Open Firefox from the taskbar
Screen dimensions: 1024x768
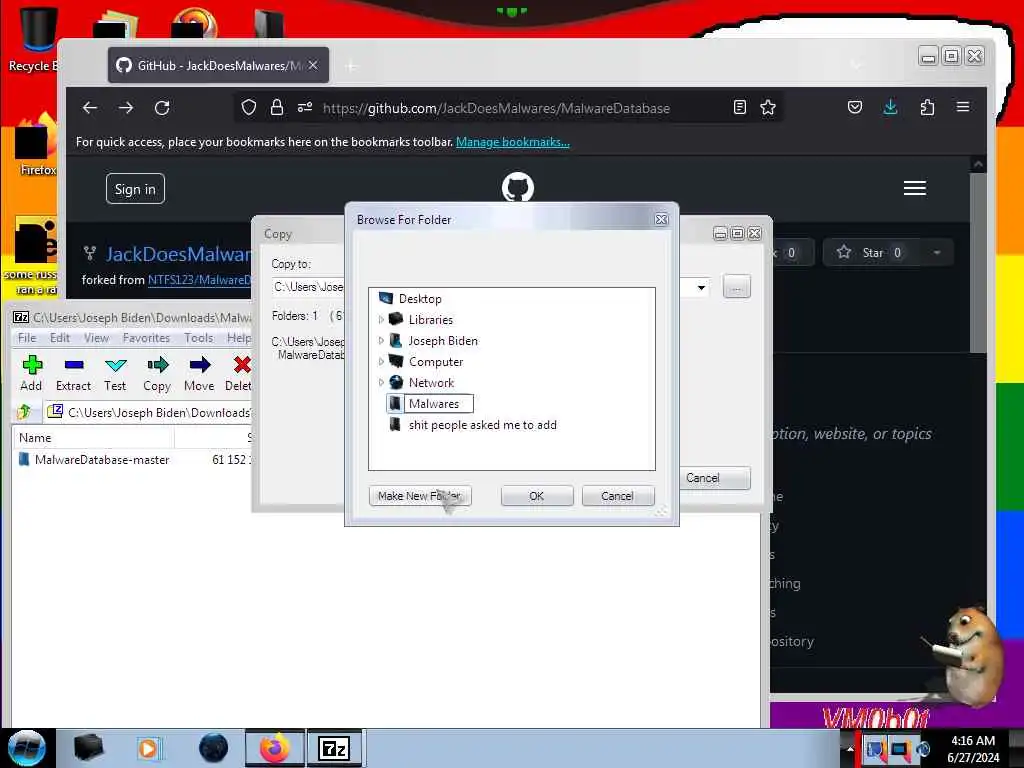tap(275, 748)
